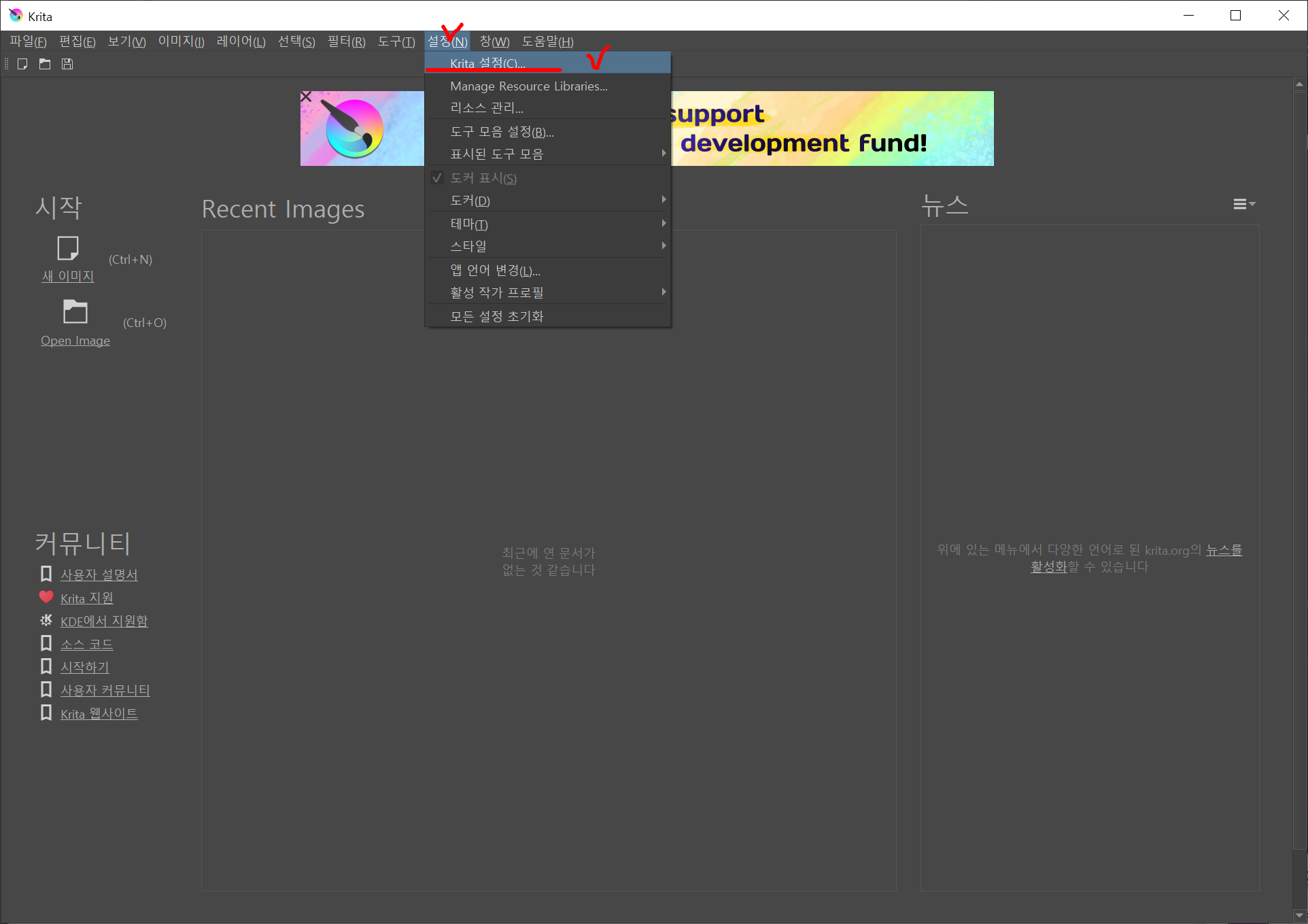The image size is (1308, 924).
Task: Open the 사용자 설명서 link
Action: pyautogui.click(x=99, y=575)
